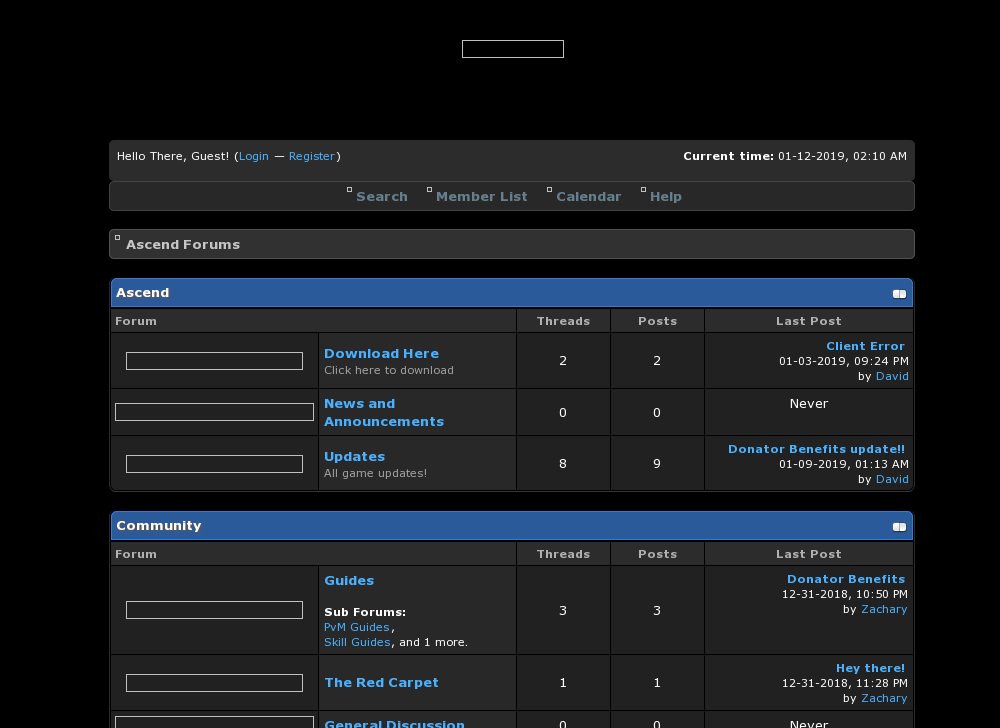Screen dimensions: 1000x728
Task: Open the PvM Guides sub forum
Action: (x=357, y=627)
